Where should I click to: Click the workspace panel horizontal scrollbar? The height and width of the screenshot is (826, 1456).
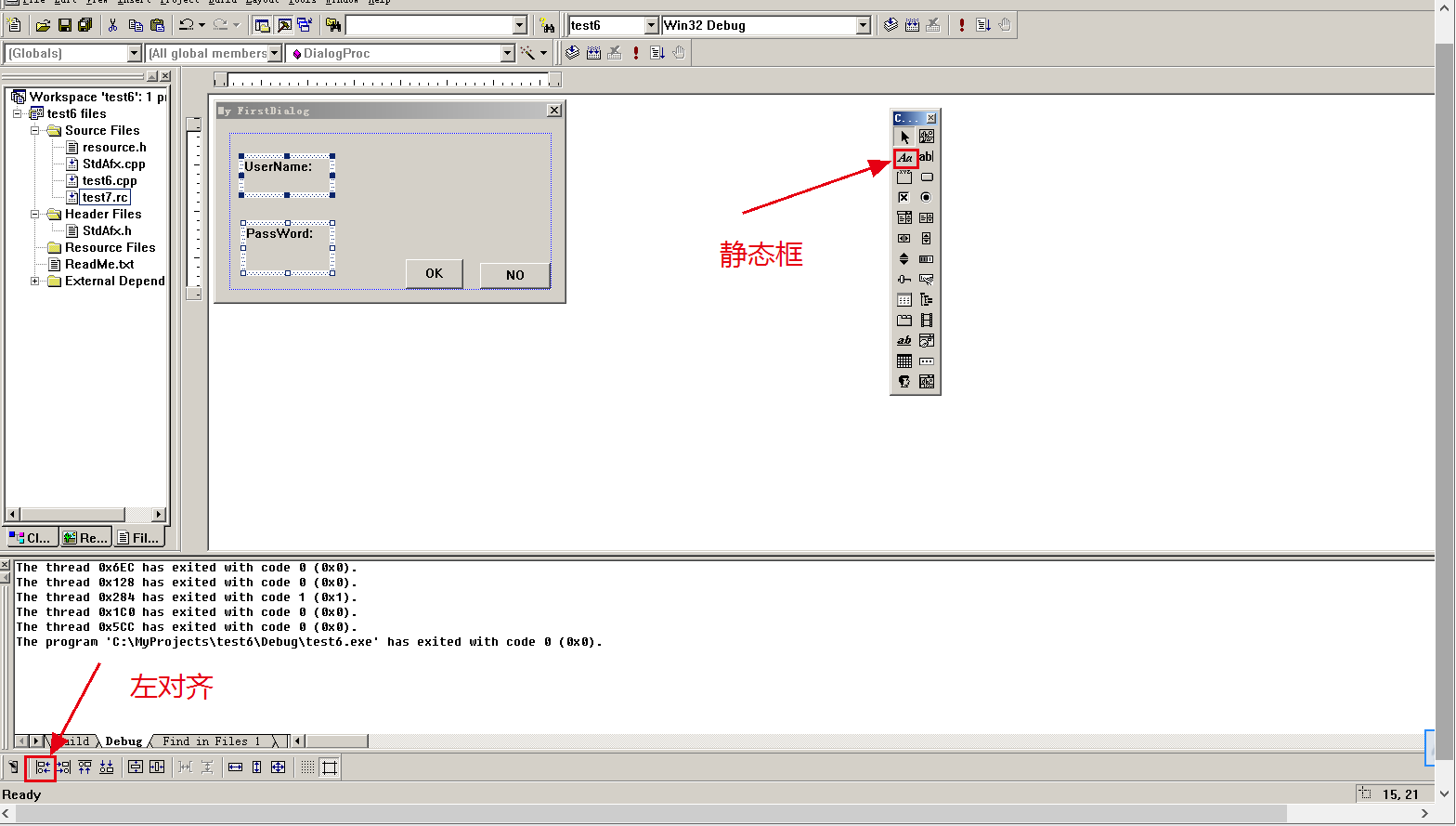click(x=85, y=514)
